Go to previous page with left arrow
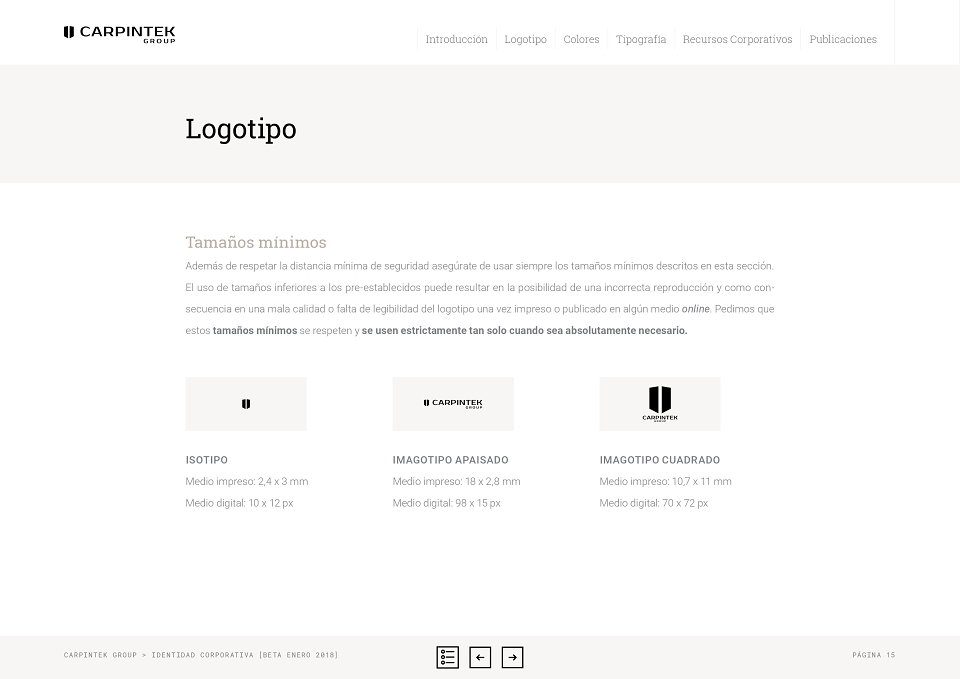Image resolution: width=960 pixels, height=679 pixels. click(480, 658)
